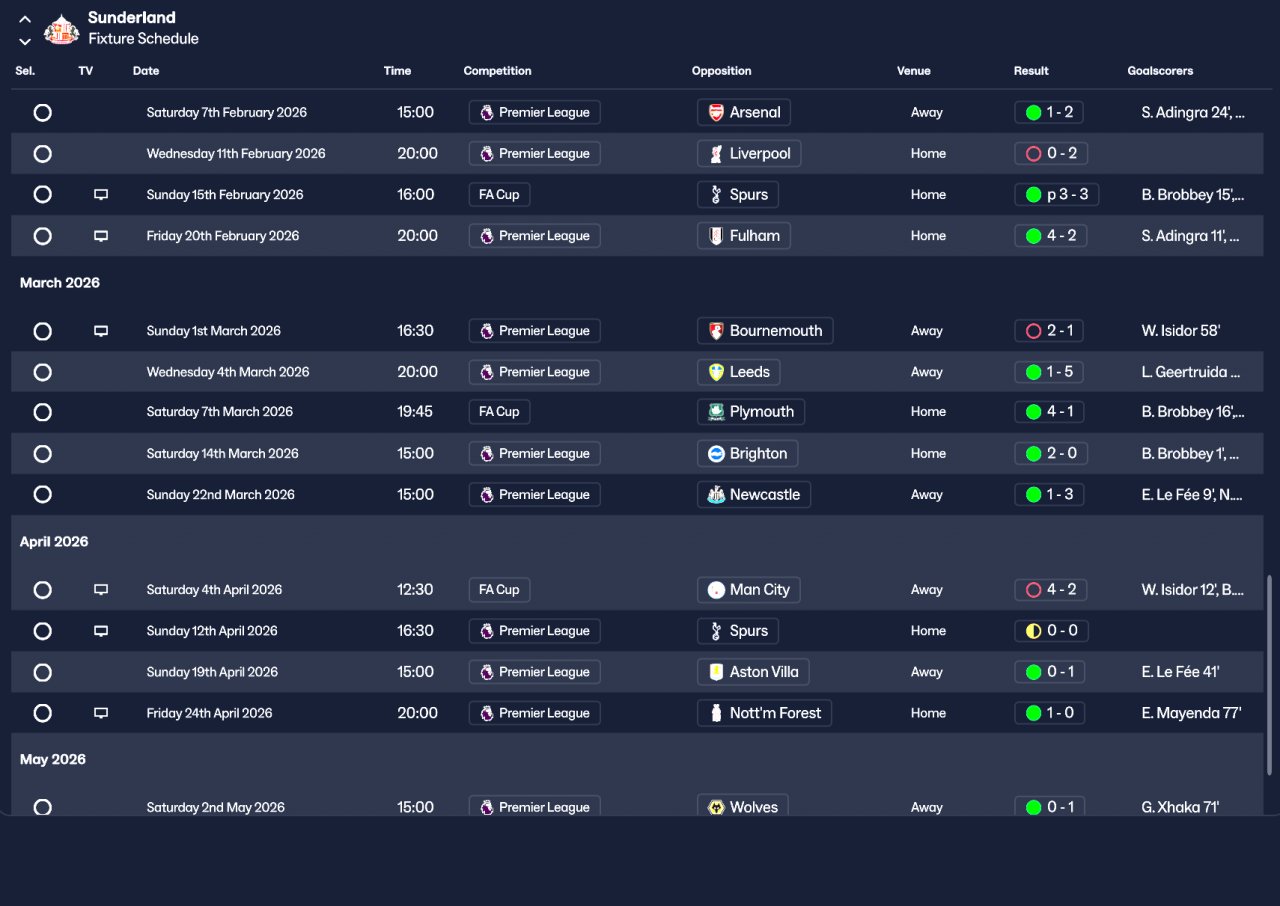Open the Spurs team button for 12th April
Screen dimensions: 1280x906
[738, 631]
